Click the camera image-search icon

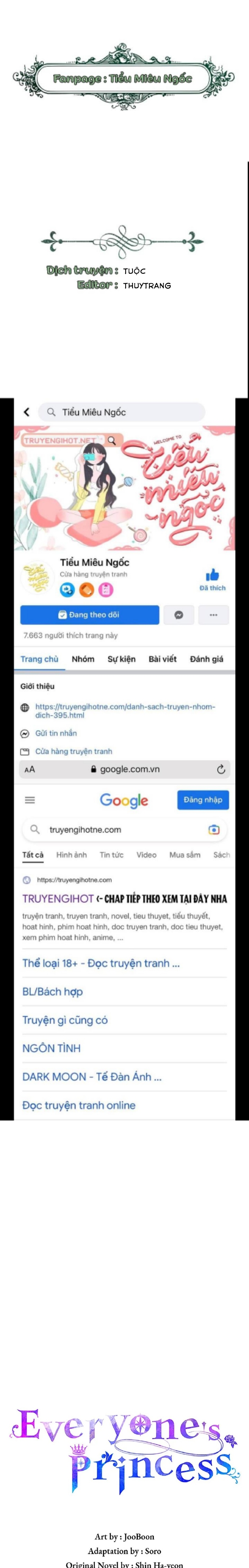pyautogui.click(x=214, y=829)
